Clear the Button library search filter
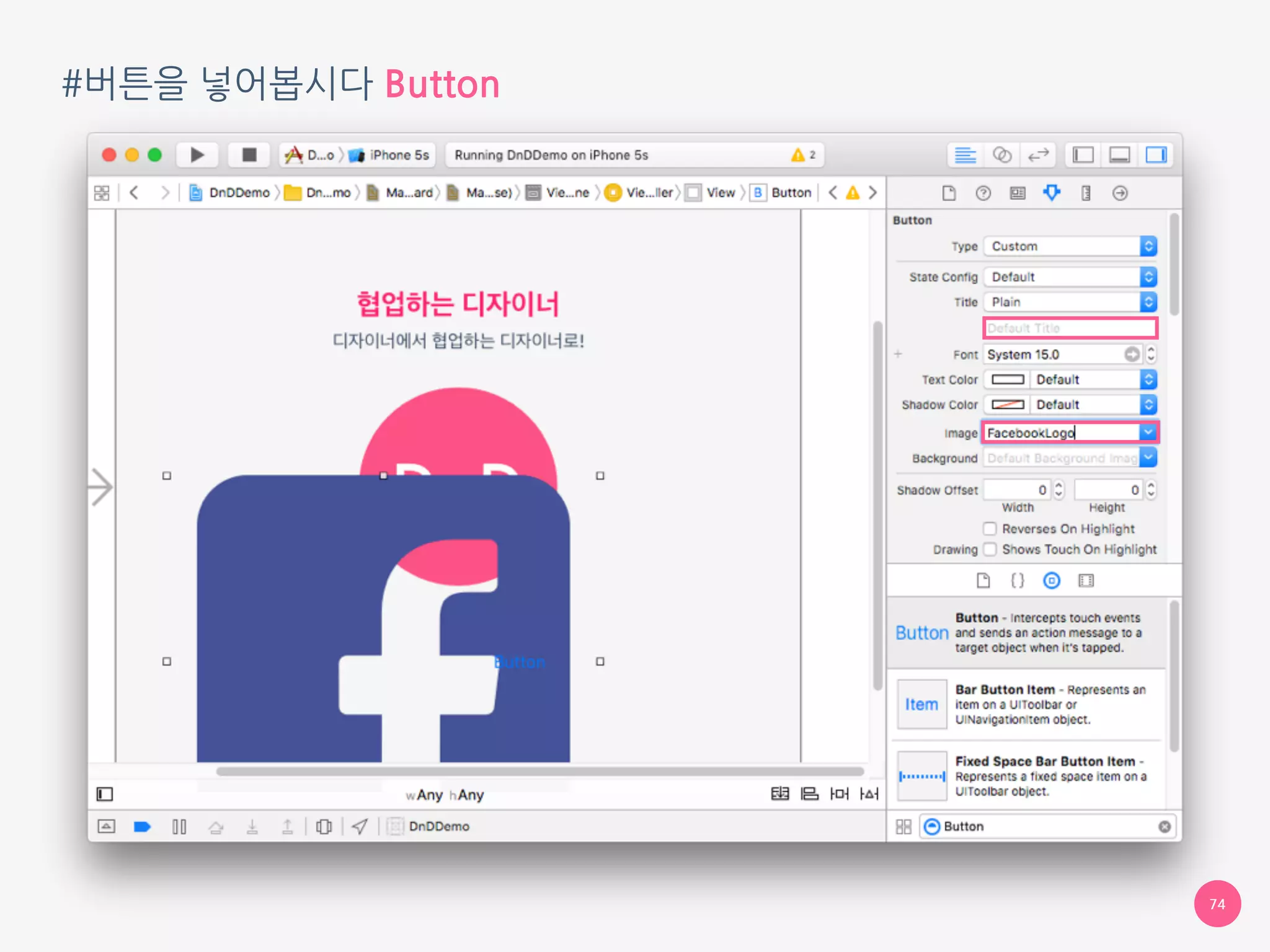Image resolution: width=1270 pixels, height=952 pixels. tap(1164, 827)
